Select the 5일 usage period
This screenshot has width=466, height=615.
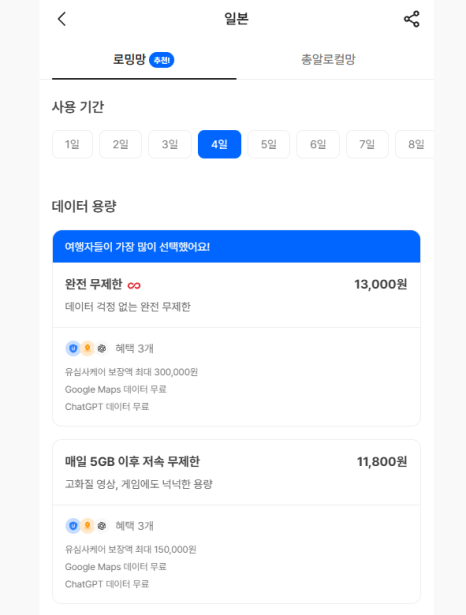click(269, 144)
